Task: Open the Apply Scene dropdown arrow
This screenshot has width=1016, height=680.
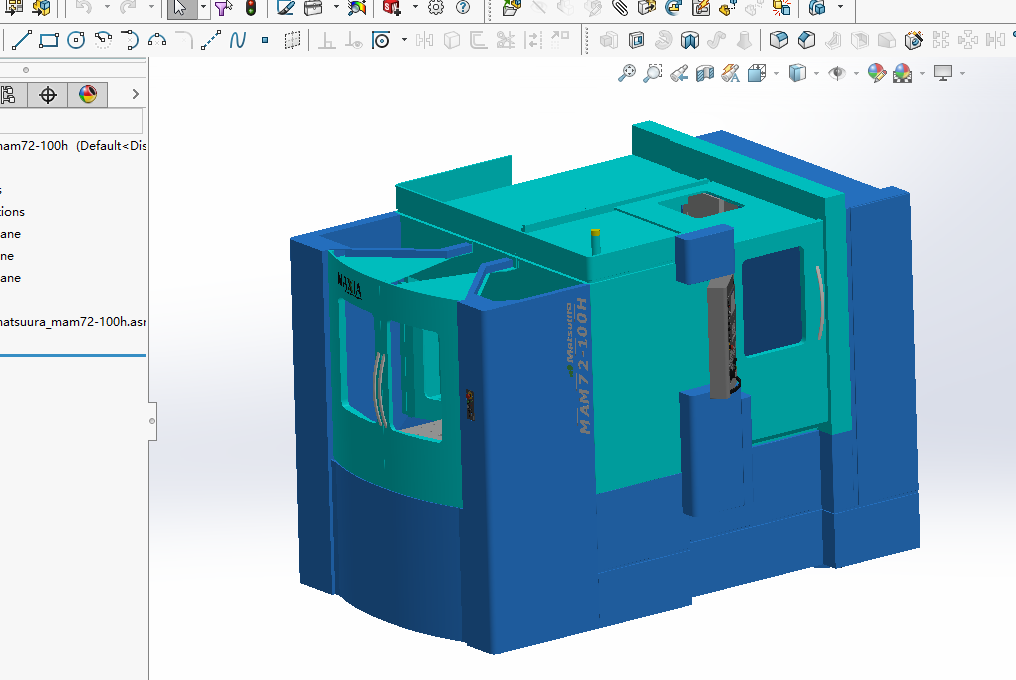Action: coord(922,74)
